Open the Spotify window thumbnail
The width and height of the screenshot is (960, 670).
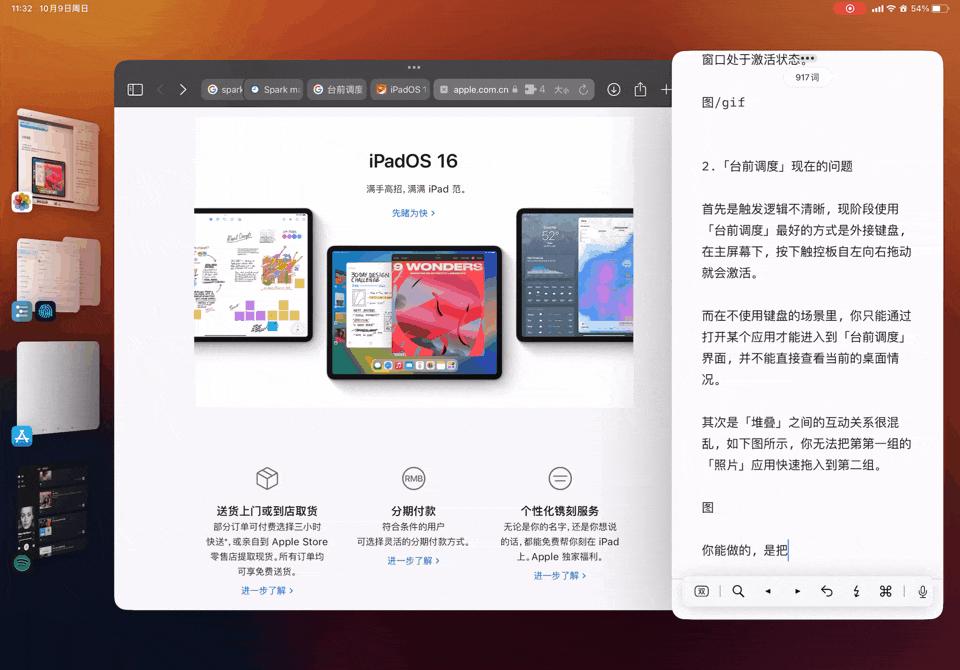click(54, 511)
